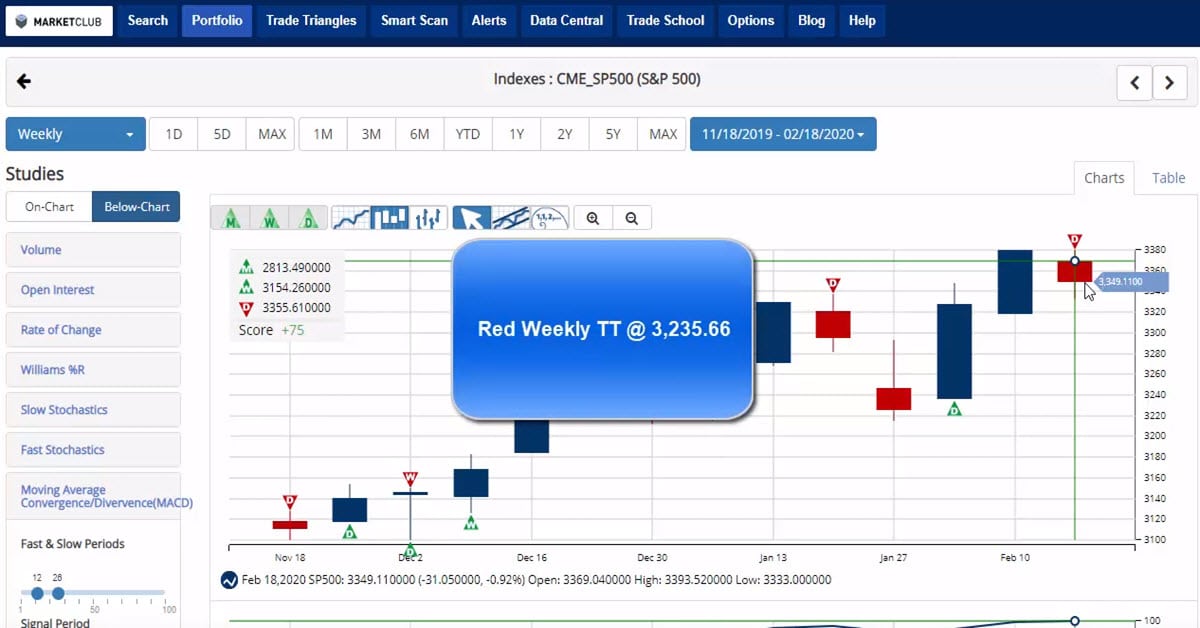Choose the Fibonacci tool icon
The image size is (1200, 628).
tap(549, 218)
